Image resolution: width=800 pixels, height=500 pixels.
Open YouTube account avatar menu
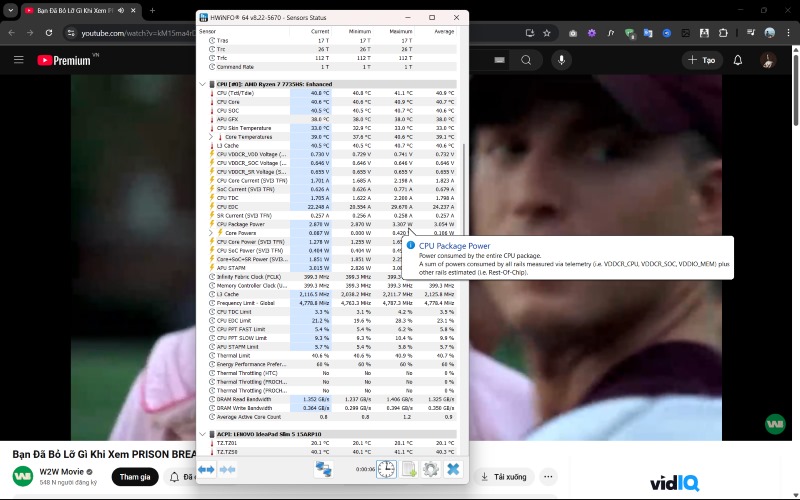(768, 60)
